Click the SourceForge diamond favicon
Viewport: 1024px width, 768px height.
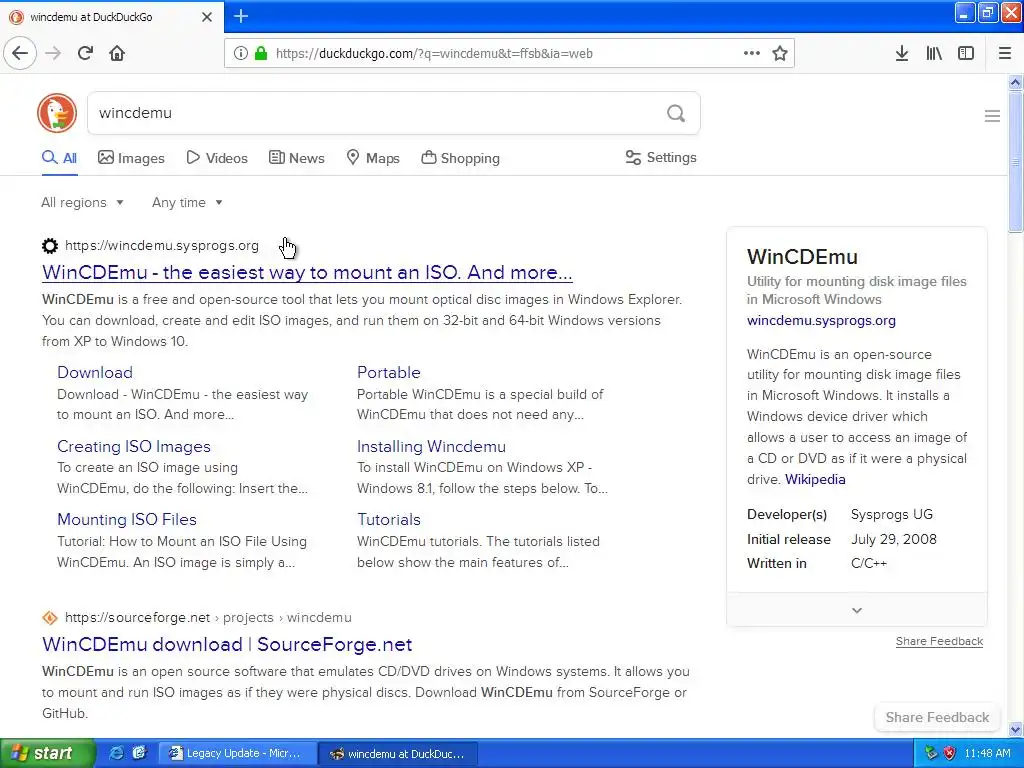[x=50, y=618]
